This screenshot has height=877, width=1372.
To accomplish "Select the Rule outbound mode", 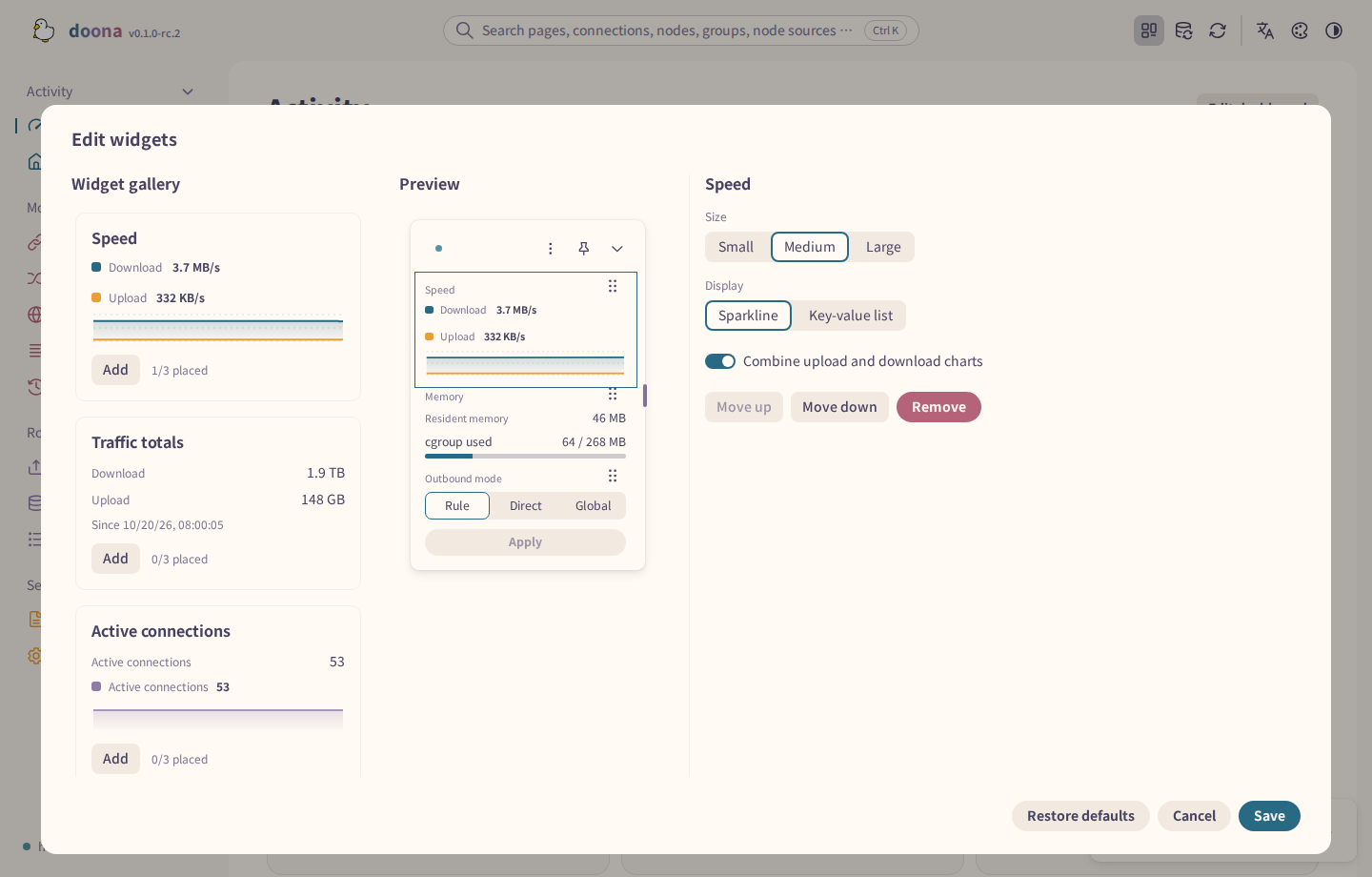I will (x=457, y=506).
